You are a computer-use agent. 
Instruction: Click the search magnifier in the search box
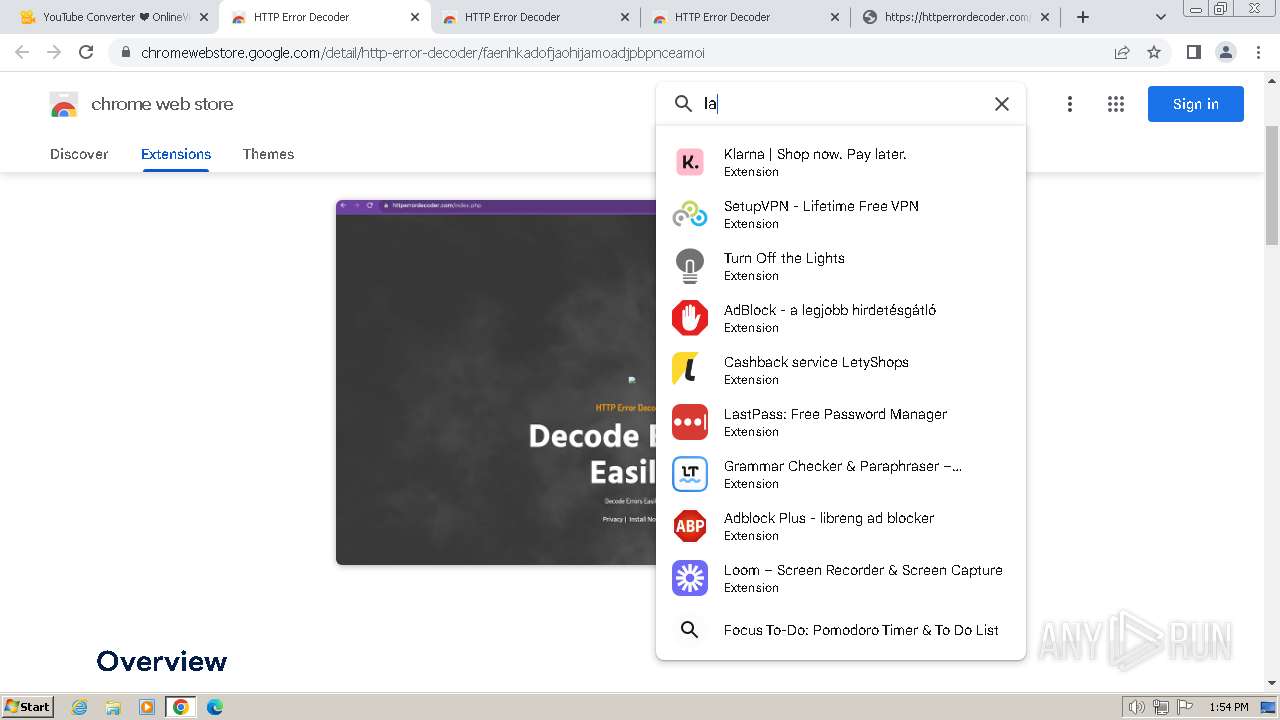(x=683, y=104)
